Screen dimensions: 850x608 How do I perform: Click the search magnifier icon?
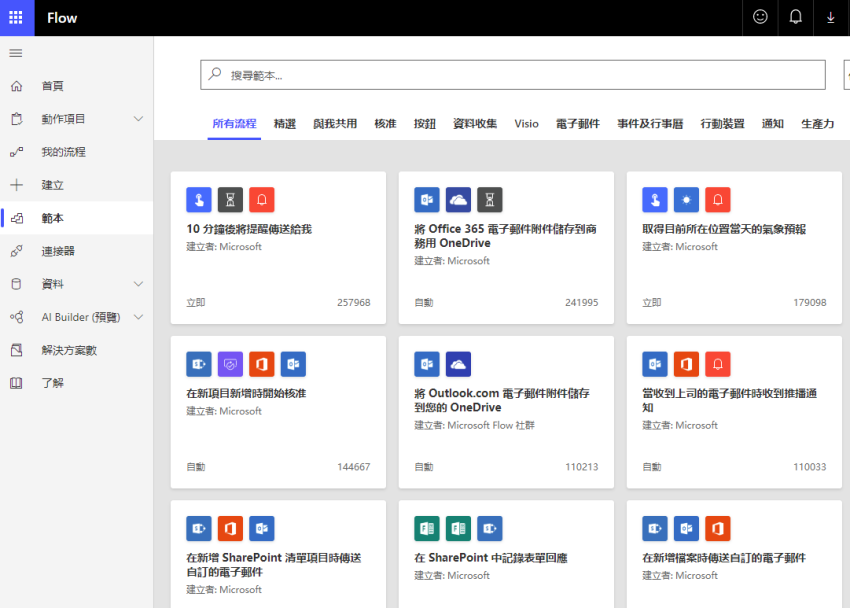pos(215,73)
